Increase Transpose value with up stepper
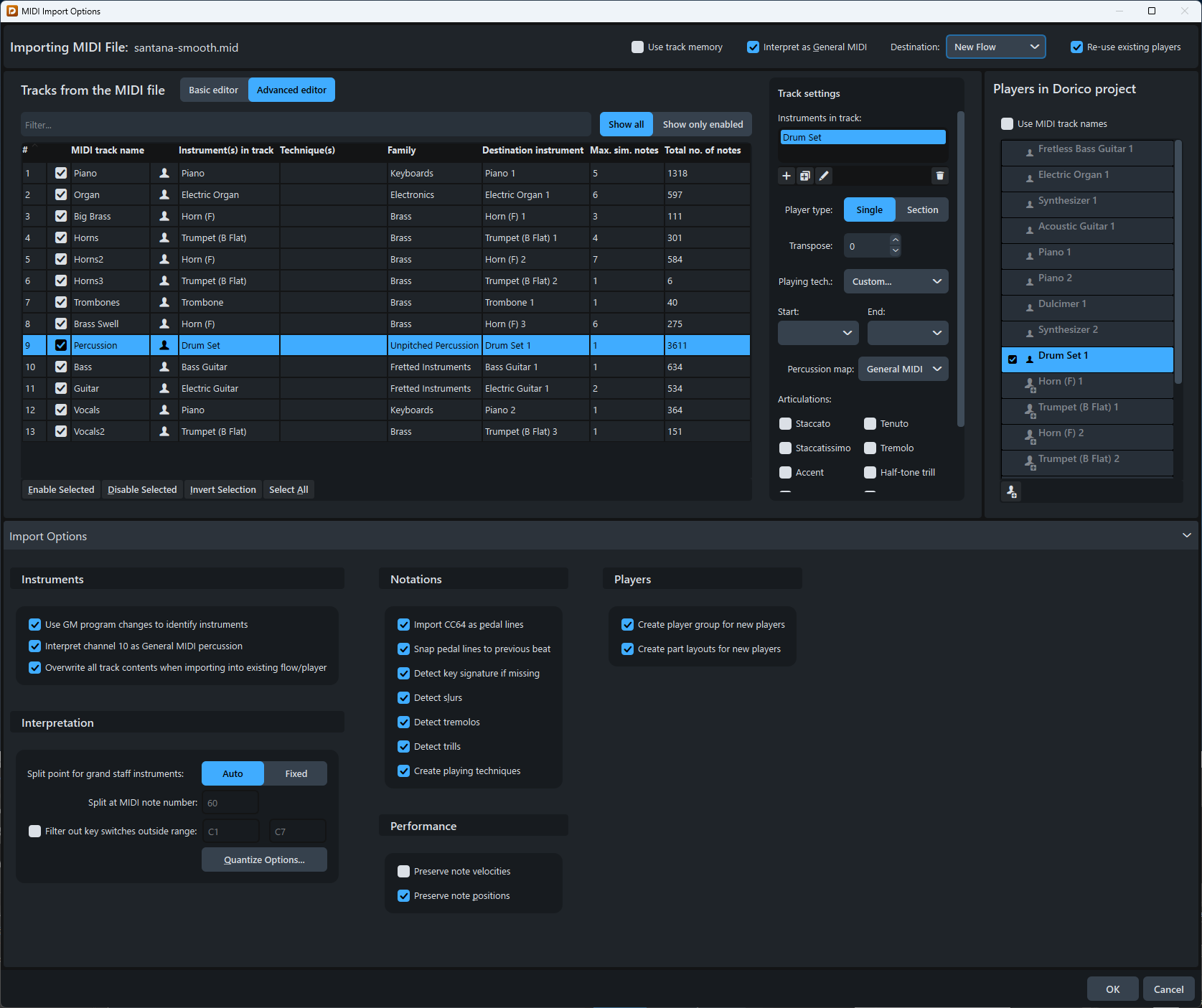Screen dimensions: 1202x1008 [895, 240]
